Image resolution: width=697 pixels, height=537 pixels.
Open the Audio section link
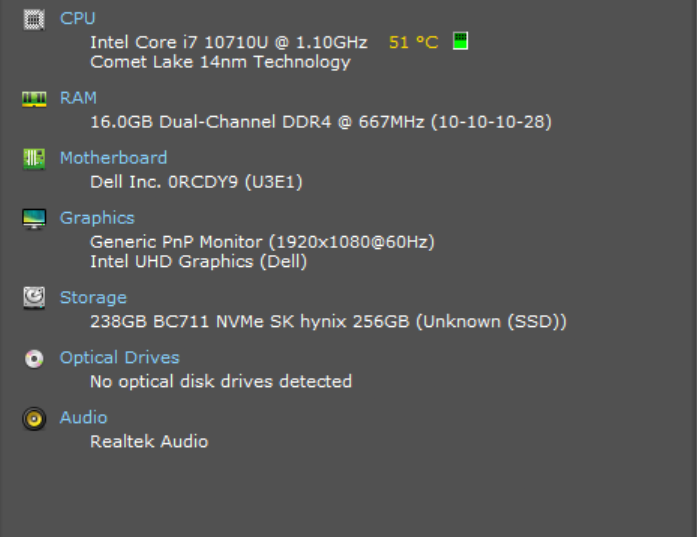[x=83, y=418]
